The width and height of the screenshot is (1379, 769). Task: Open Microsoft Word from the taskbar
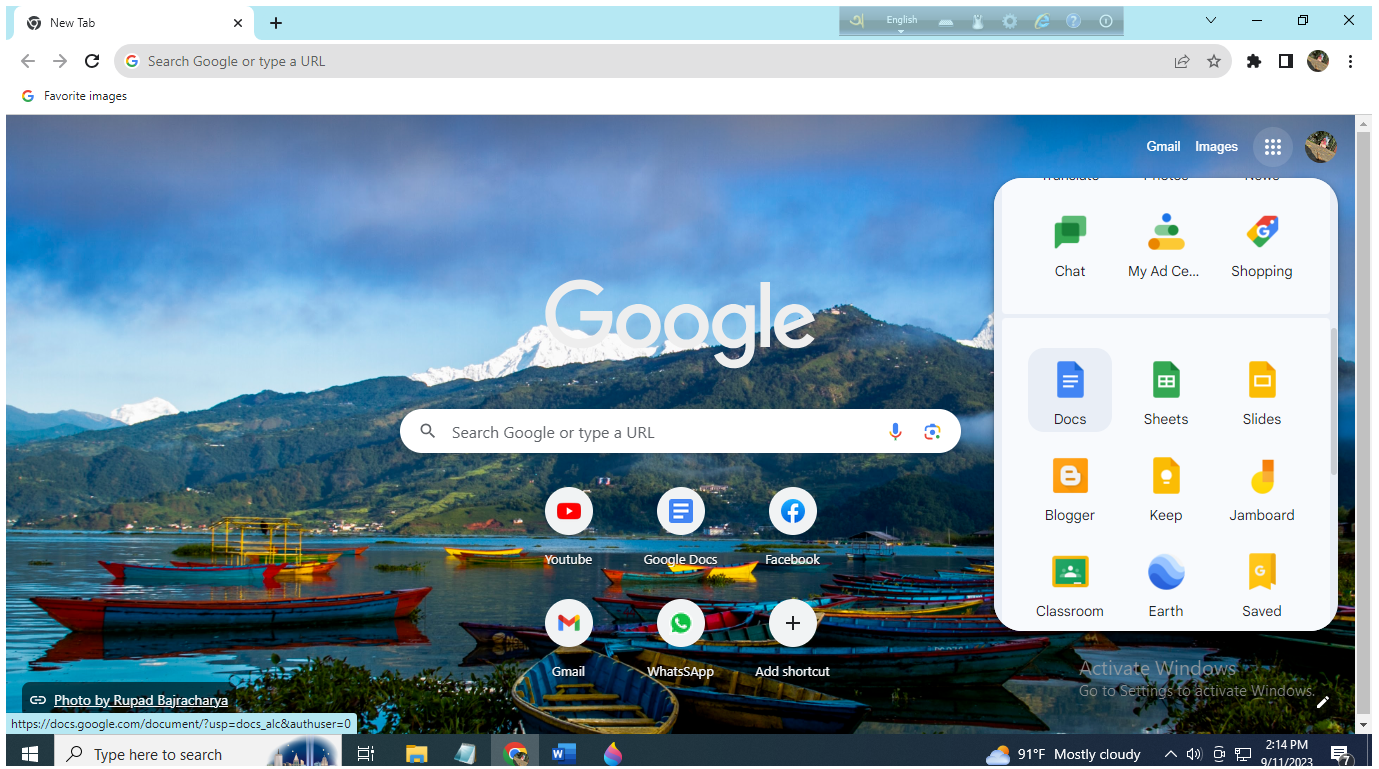pos(564,754)
